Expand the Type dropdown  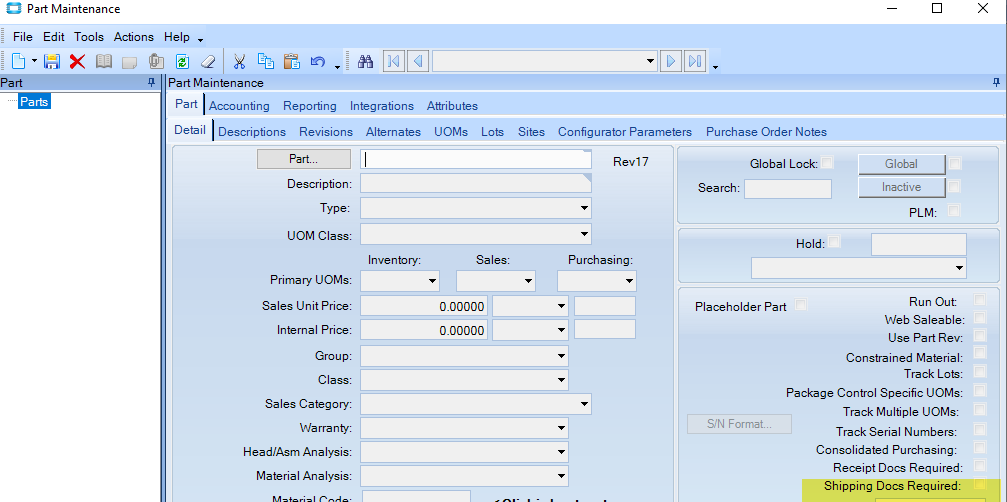pos(583,208)
